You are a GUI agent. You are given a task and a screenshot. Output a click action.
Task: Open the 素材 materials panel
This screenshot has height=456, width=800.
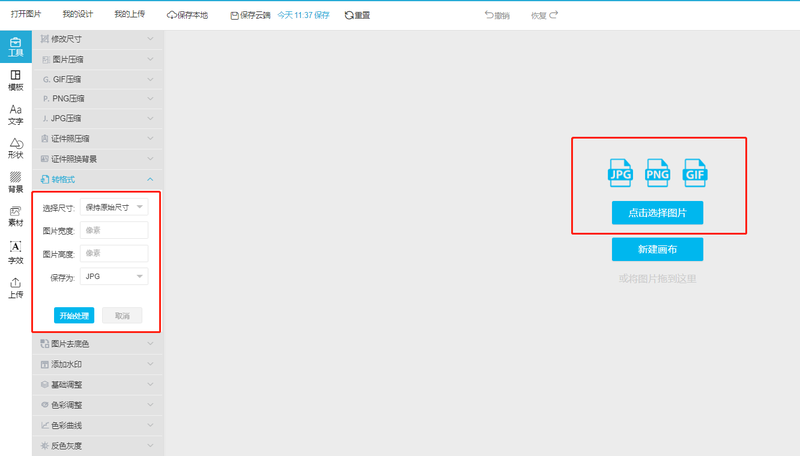click(x=16, y=216)
